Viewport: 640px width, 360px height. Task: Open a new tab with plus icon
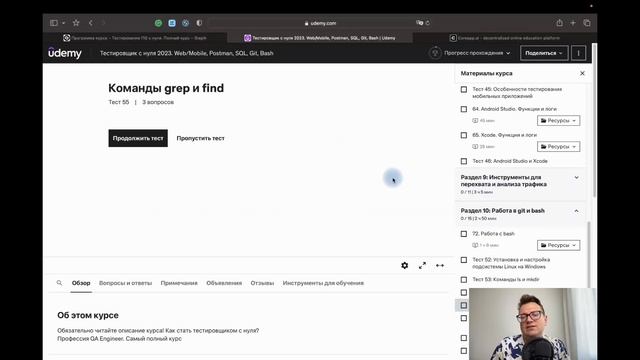point(573,23)
